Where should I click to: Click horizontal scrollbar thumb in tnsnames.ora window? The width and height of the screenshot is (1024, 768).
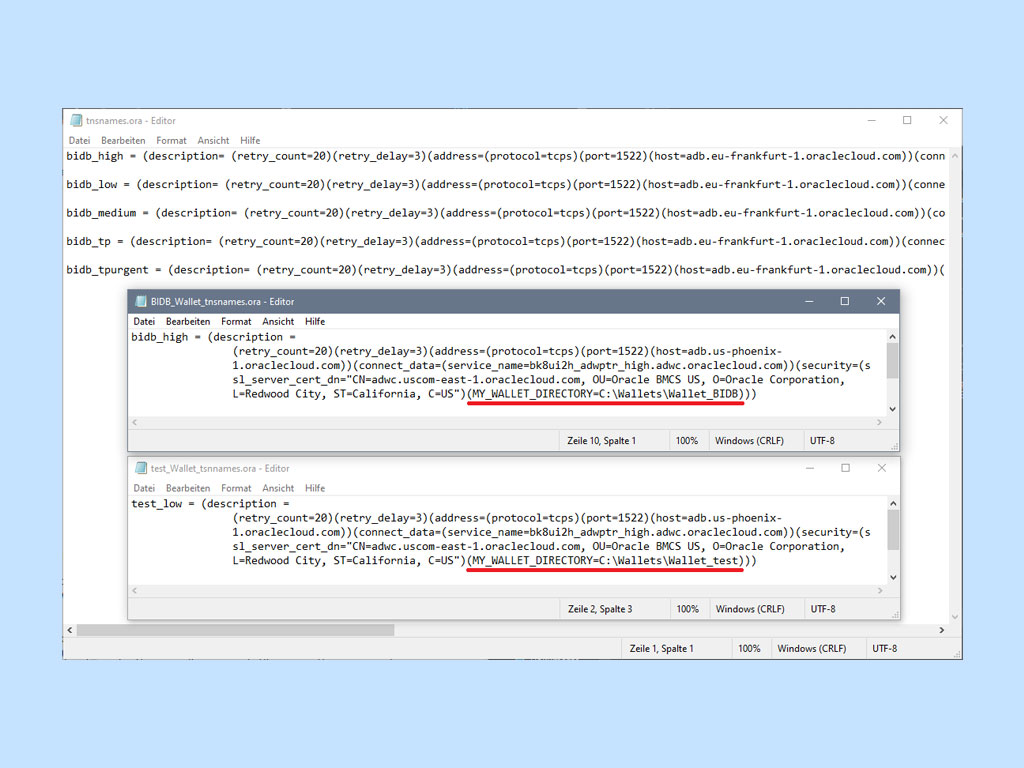pyautogui.click(x=236, y=630)
